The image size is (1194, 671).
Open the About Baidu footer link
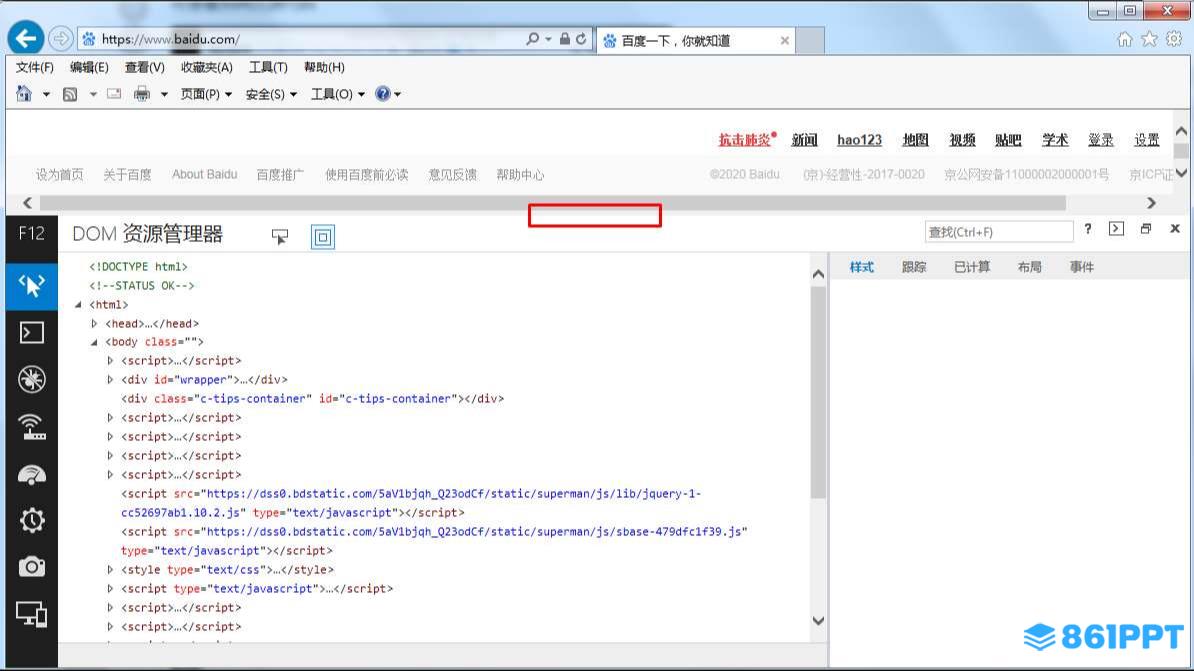[x=204, y=174]
